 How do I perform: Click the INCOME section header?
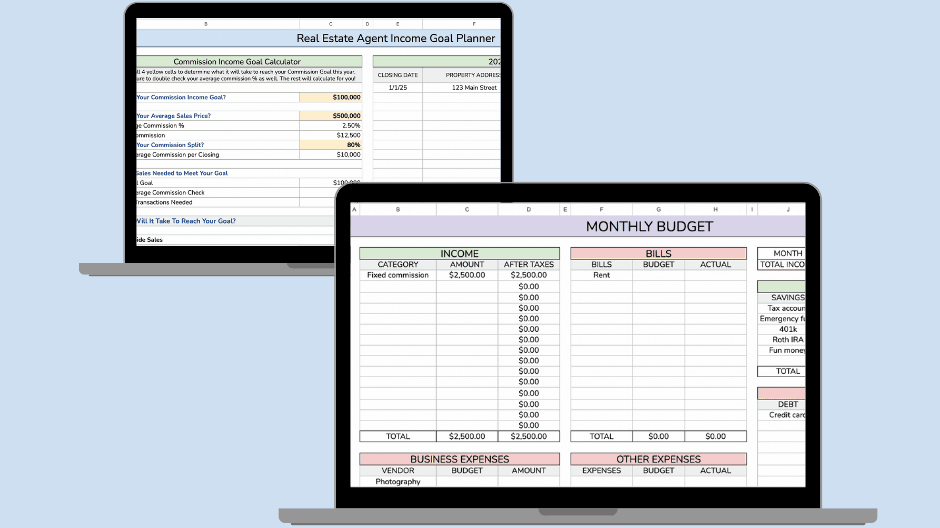tap(459, 254)
